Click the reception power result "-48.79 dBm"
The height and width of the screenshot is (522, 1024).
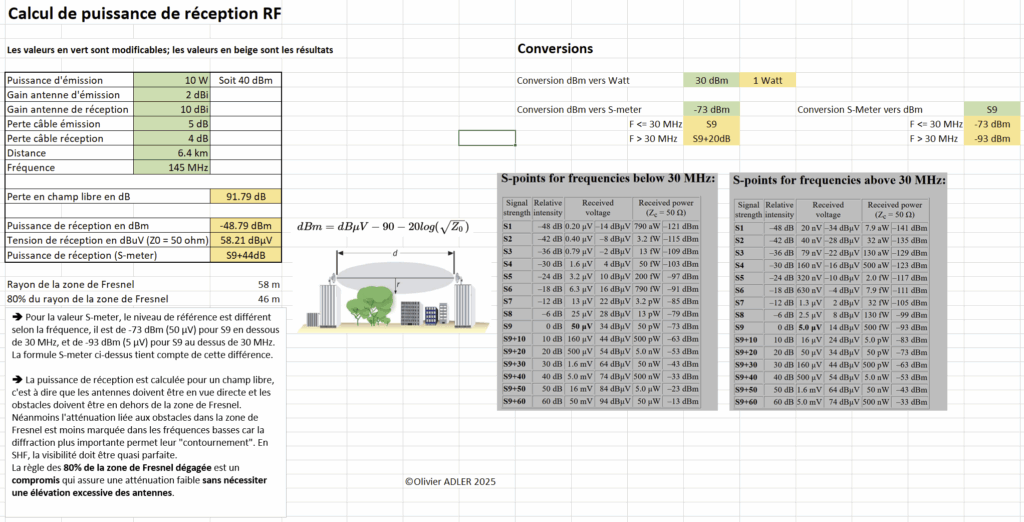[x=246, y=225]
